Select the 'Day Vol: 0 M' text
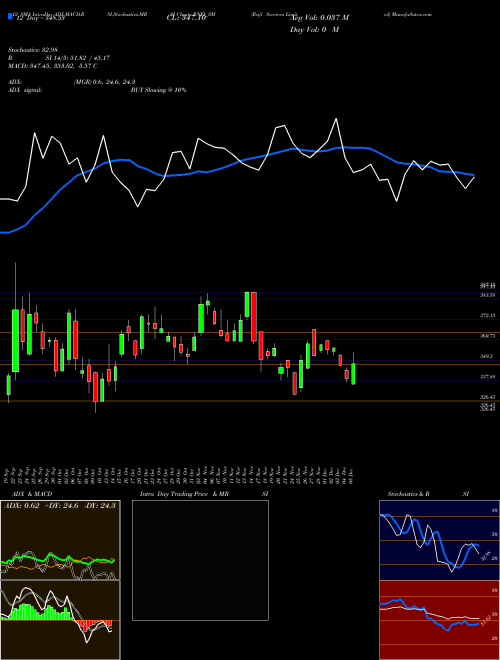Viewport: 500px width, 660px height. click(x=314, y=30)
